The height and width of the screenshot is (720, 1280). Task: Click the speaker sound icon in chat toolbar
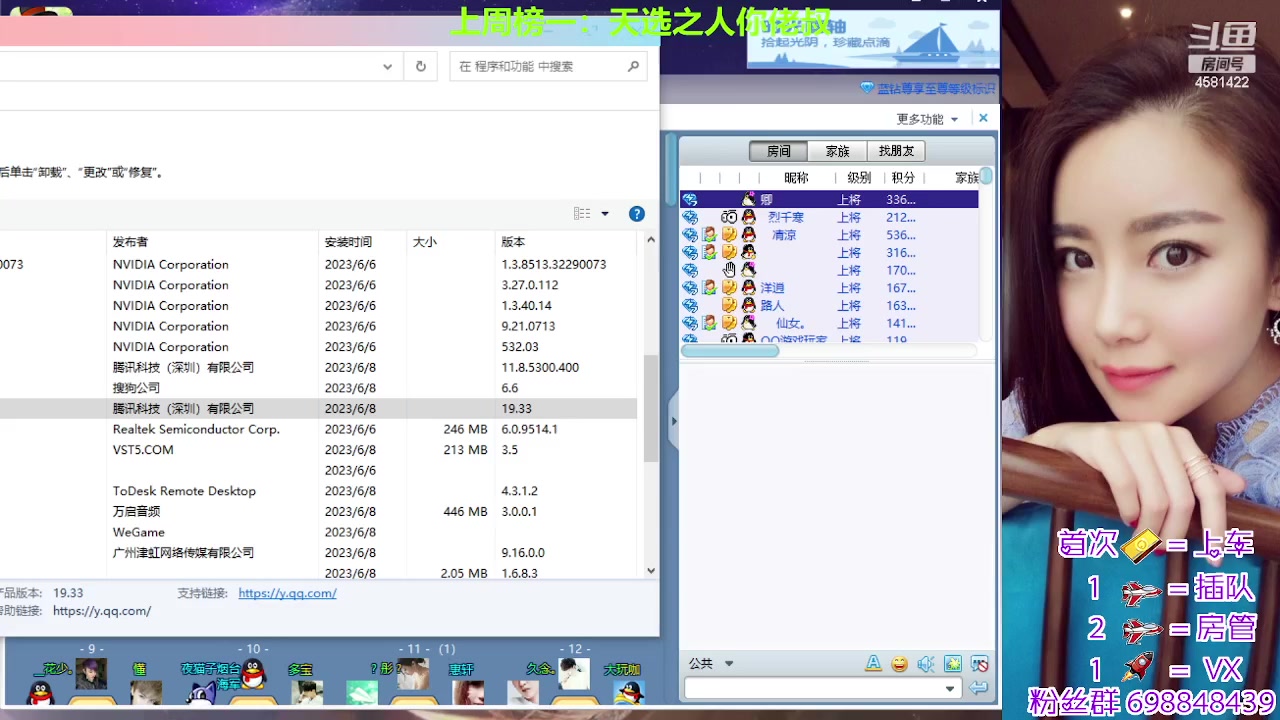click(x=925, y=664)
